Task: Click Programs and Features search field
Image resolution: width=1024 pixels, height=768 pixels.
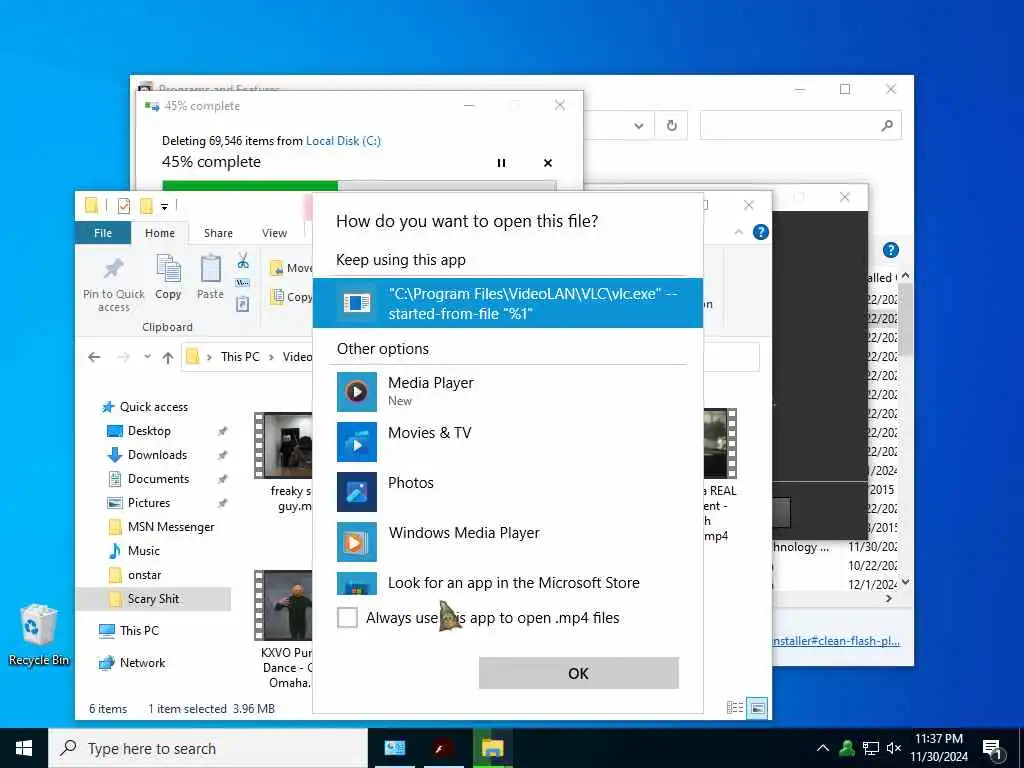Action: [x=800, y=125]
